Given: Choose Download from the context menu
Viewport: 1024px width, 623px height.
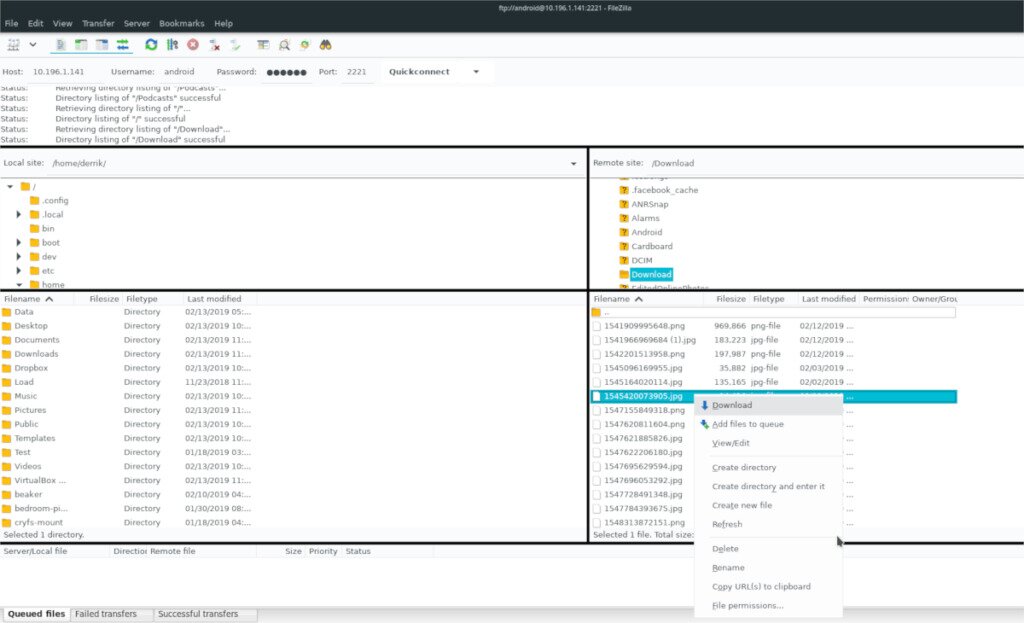Looking at the screenshot, I should [732, 405].
